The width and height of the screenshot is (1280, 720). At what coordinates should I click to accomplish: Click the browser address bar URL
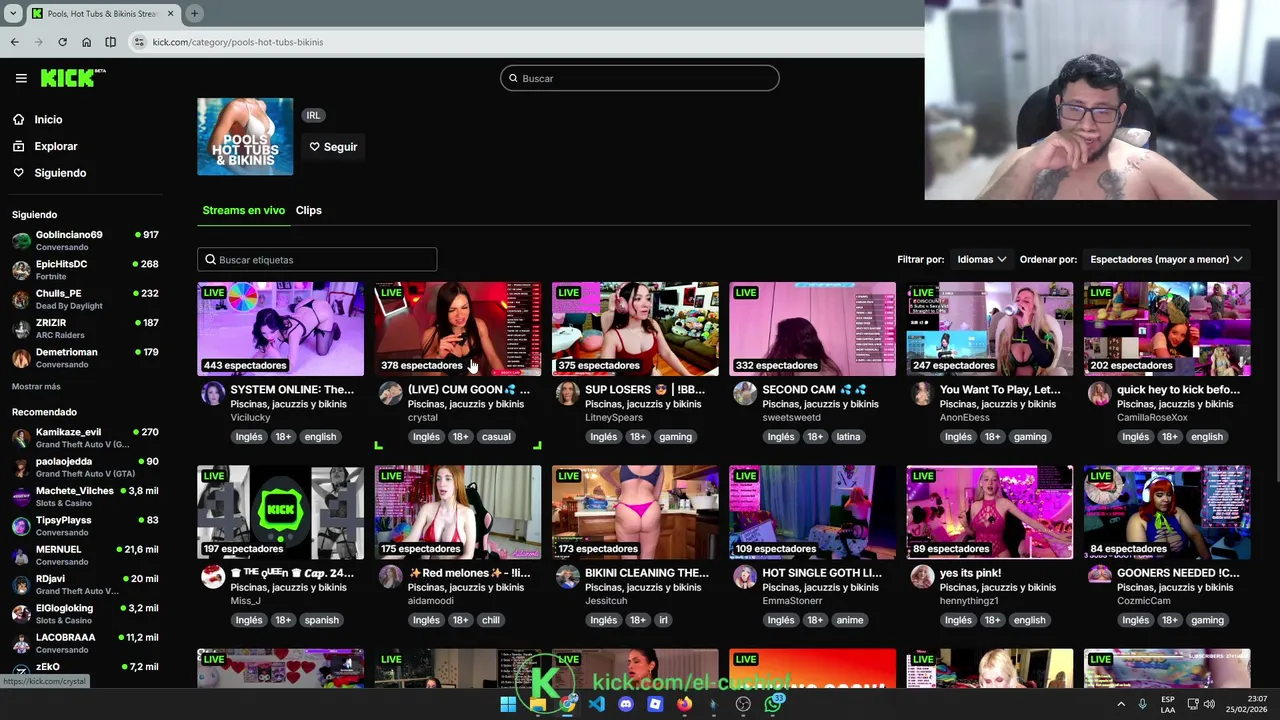[x=238, y=42]
